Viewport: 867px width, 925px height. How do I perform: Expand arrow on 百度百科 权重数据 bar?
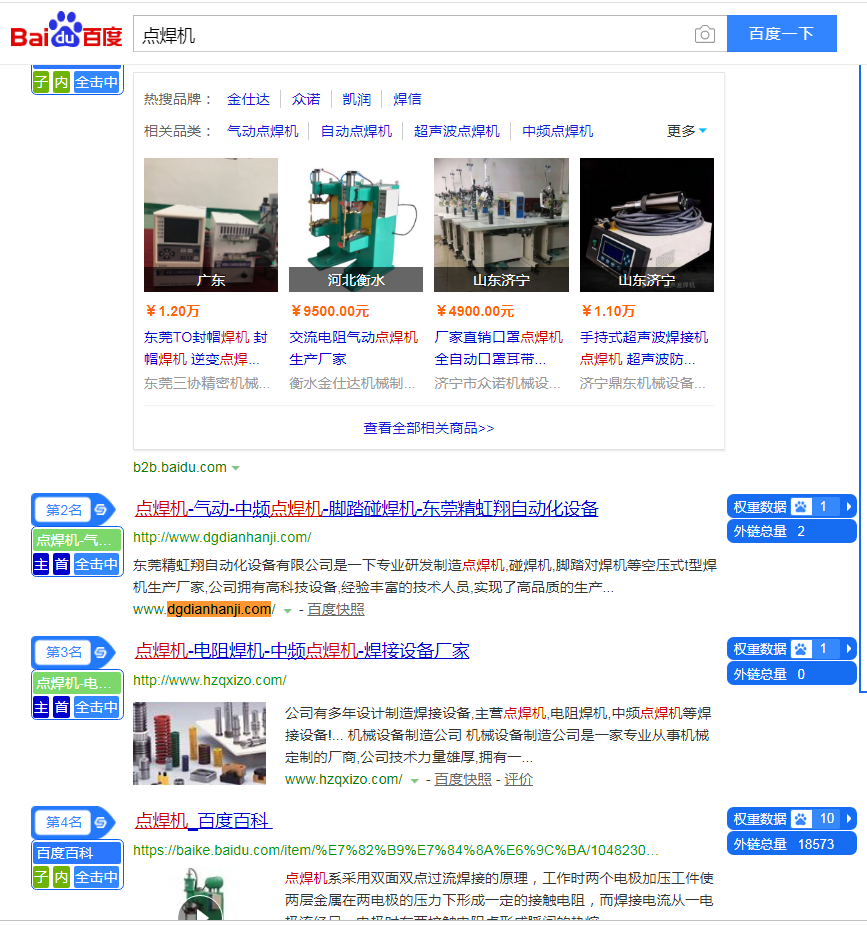coord(848,819)
